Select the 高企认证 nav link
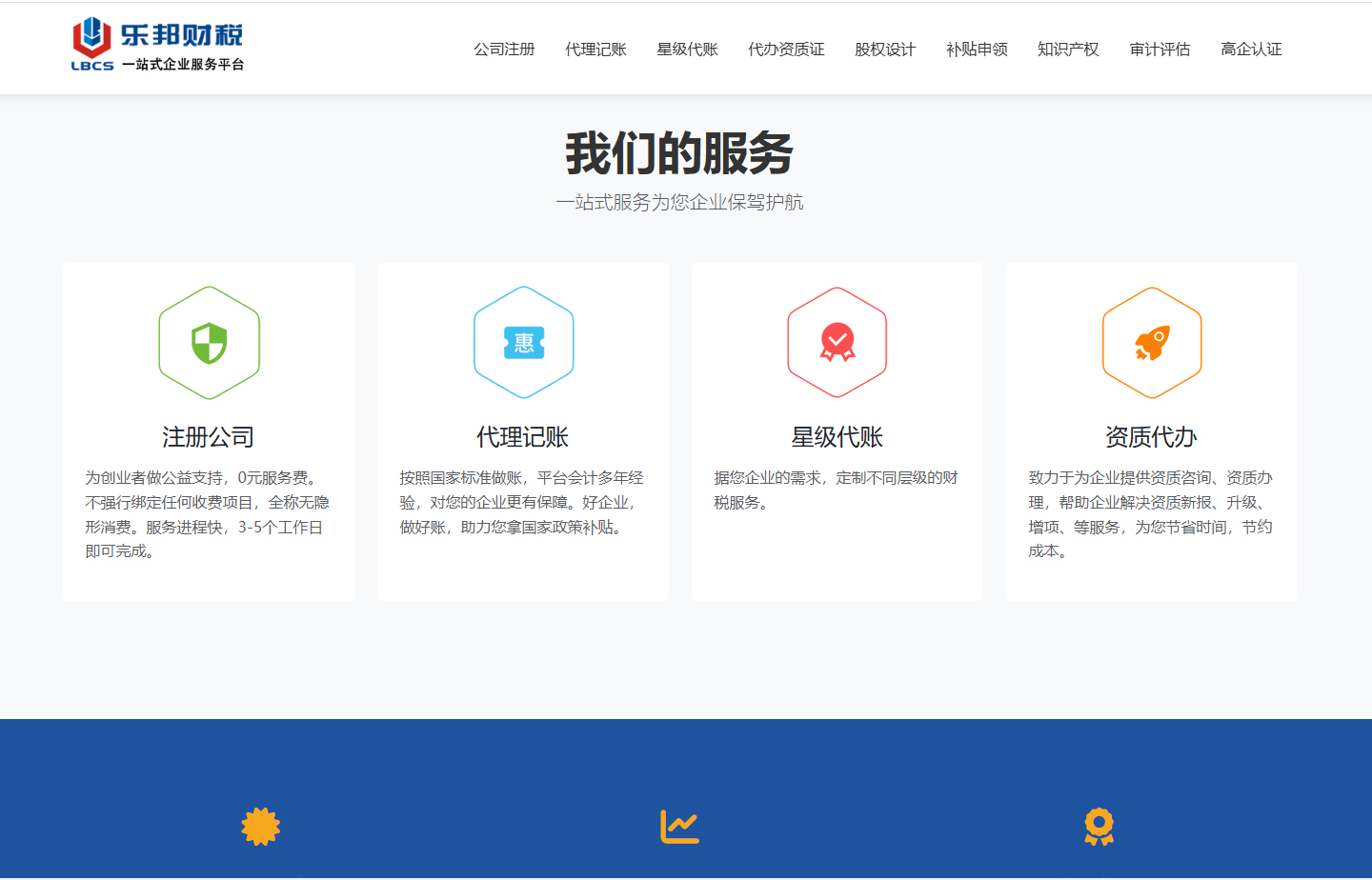 coord(1251,50)
